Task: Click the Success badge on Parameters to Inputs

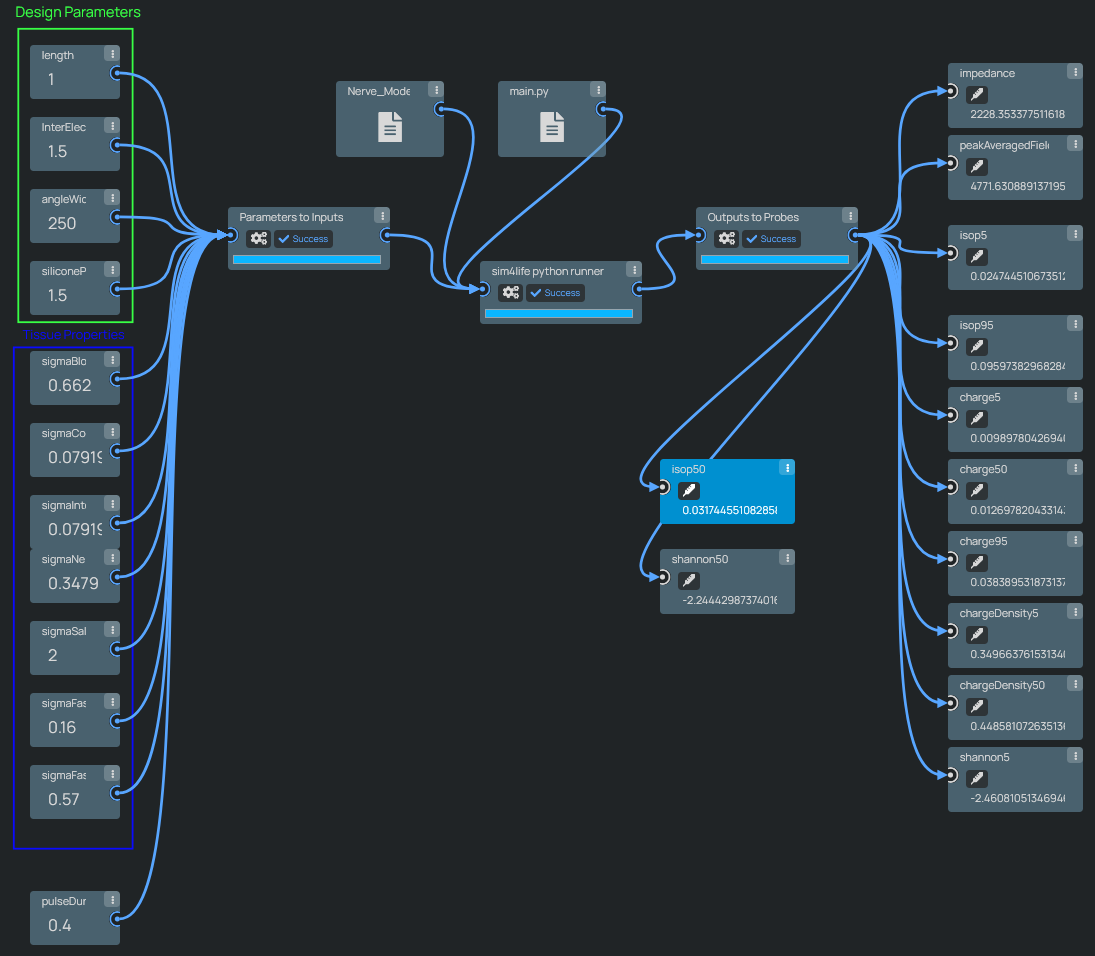Action: tap(303, 238)
